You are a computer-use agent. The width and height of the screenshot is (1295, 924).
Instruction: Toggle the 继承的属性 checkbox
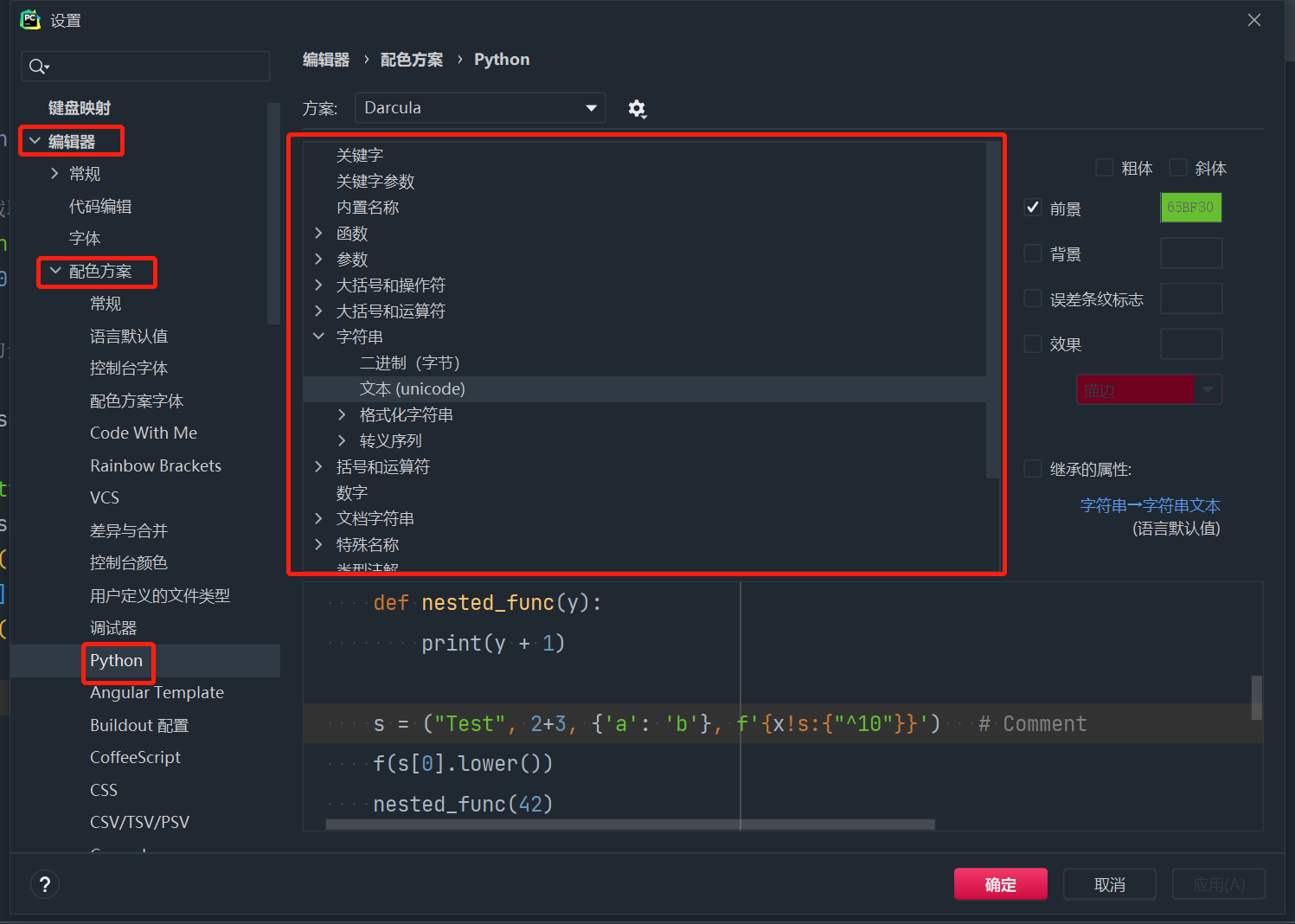coord(1033,469)
